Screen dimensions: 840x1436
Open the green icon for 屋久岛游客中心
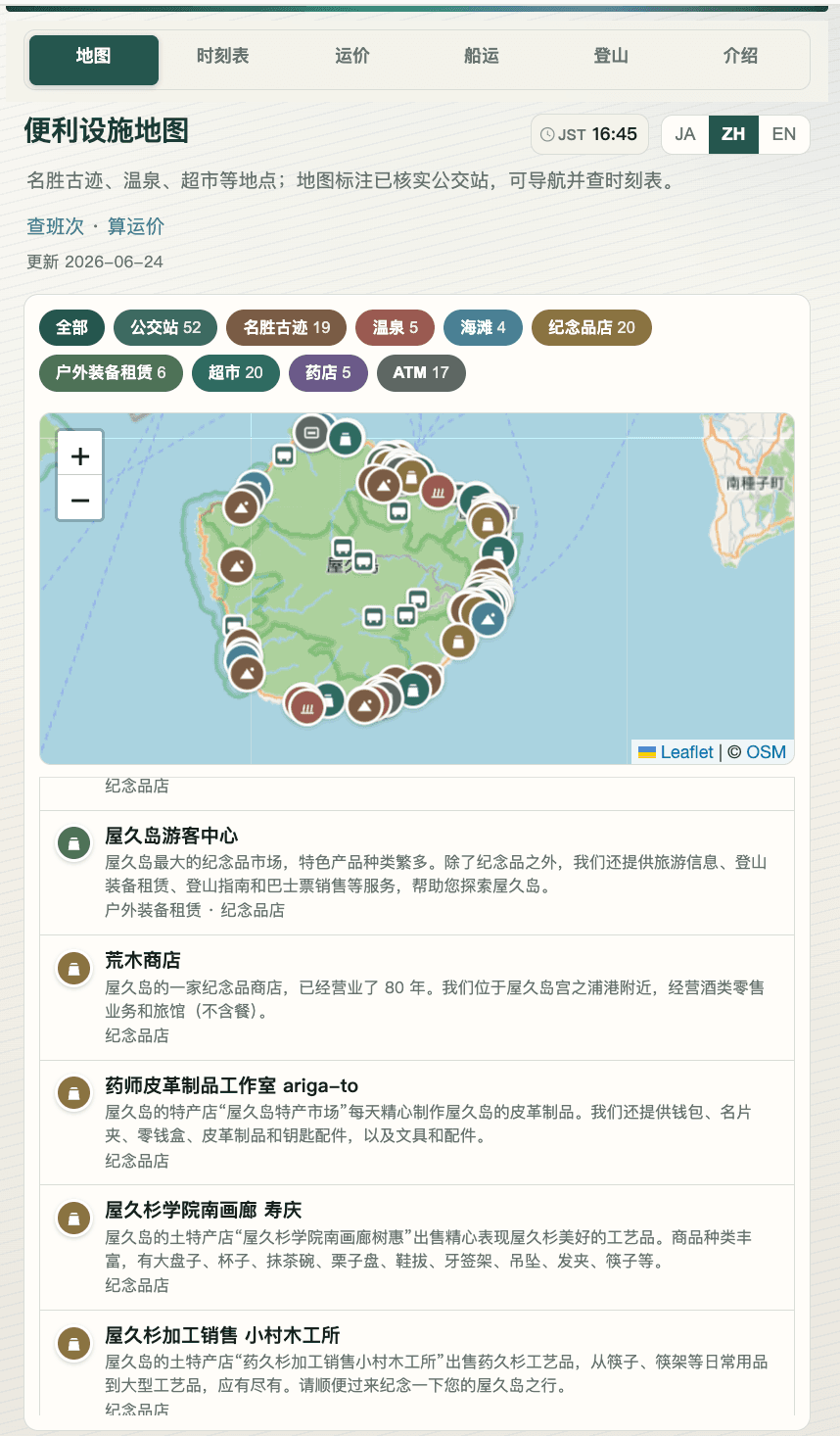tap(73, 842)
